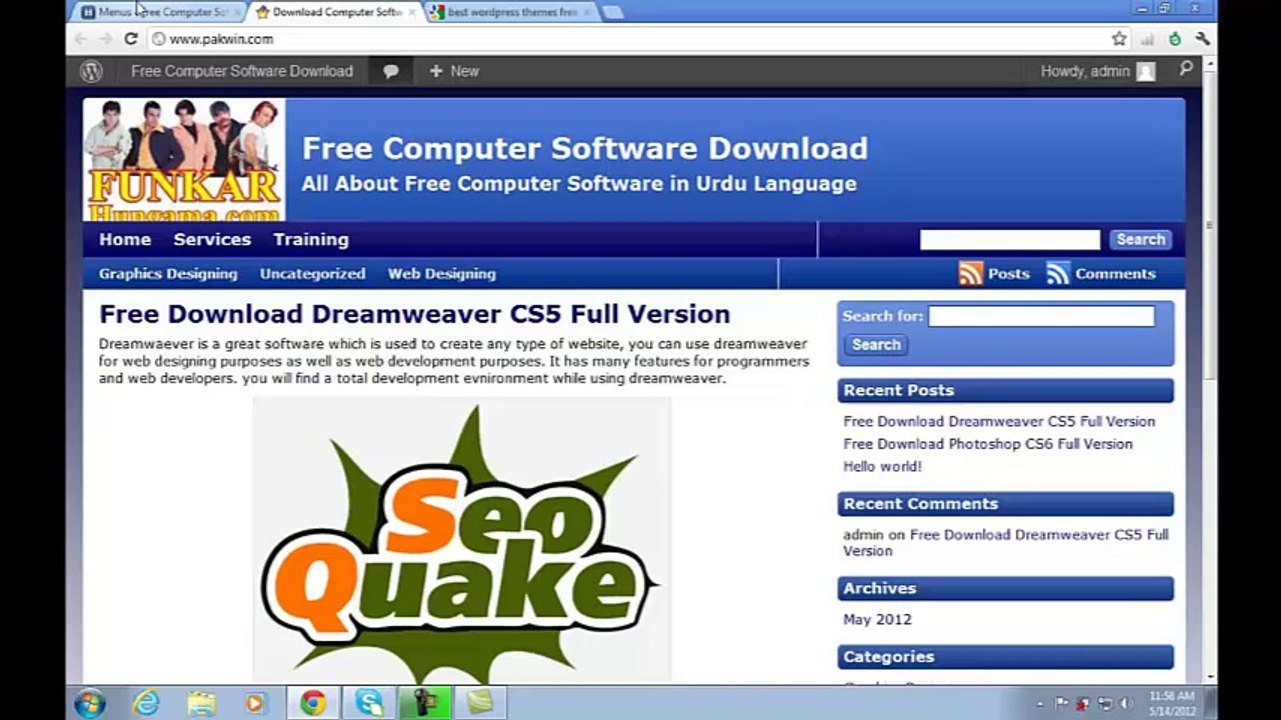1281x720 pixels.
Task: Close the Menus browser tab
Action: pos(236,12)
